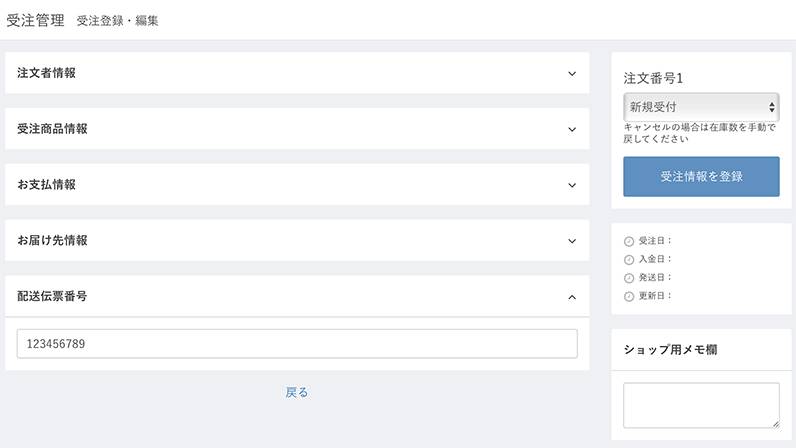Image resolution: width=796 pixels, height=448 pixels.
Task: Click the clock icon beside 受注日
Action: [629, 241]
